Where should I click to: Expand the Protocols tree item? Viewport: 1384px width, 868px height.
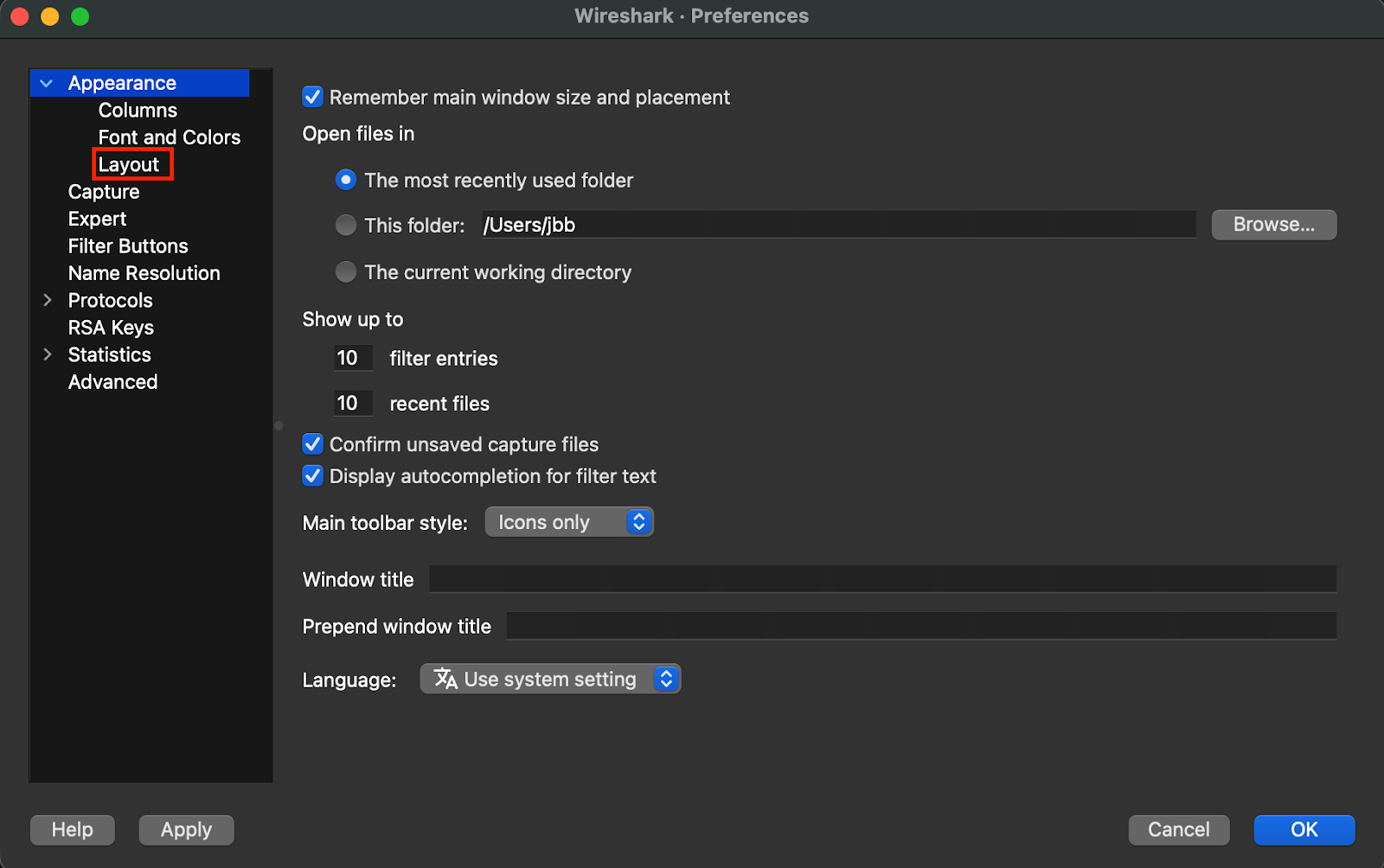(x=48, y=300)
